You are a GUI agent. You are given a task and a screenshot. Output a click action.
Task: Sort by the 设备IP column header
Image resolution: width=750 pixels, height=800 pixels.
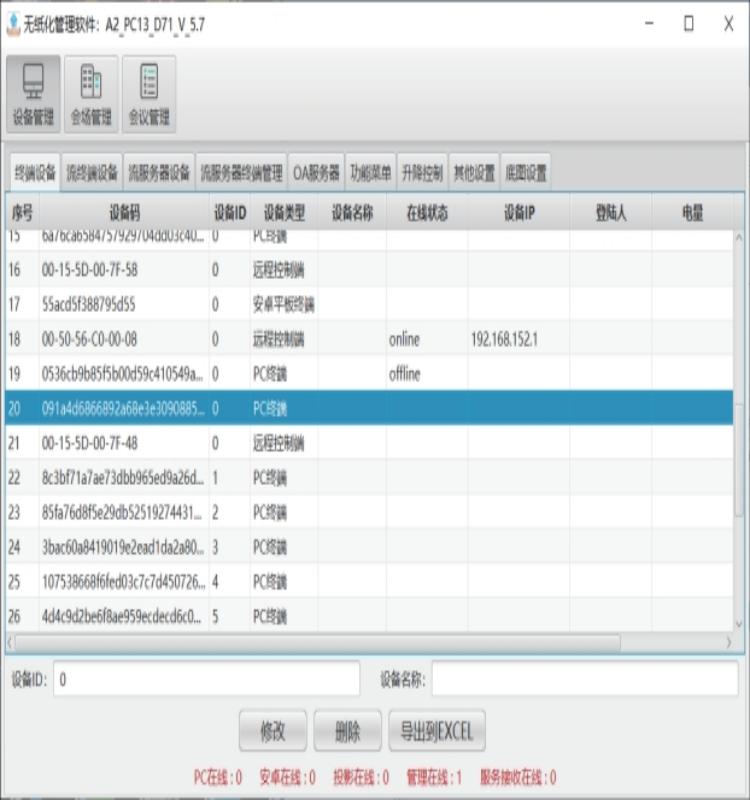(518, 213)
